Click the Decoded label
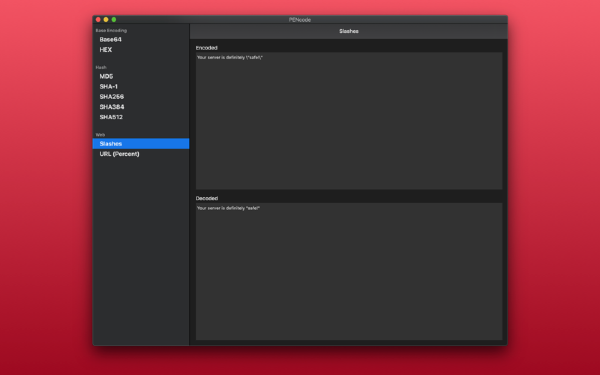 tap(207, 198)
